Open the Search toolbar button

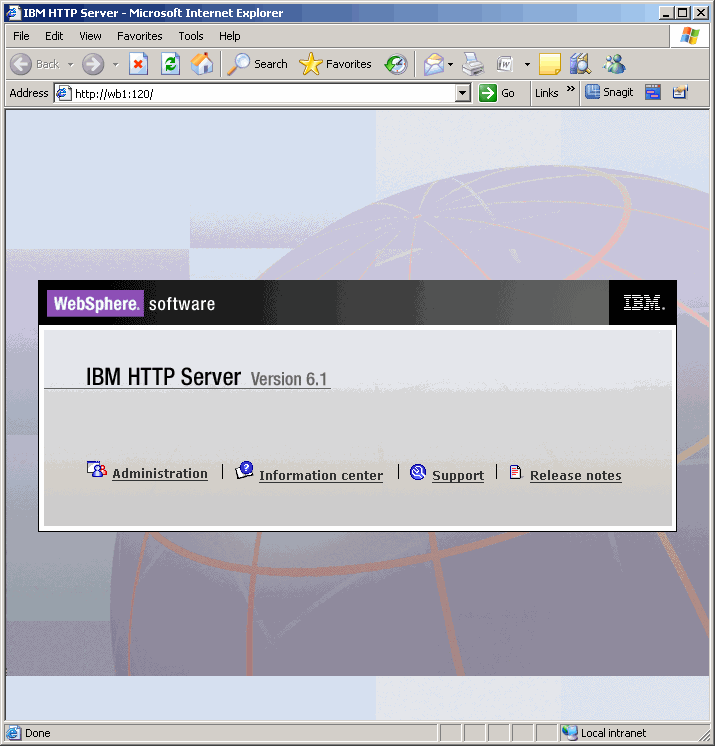click(x=258, y=64)
